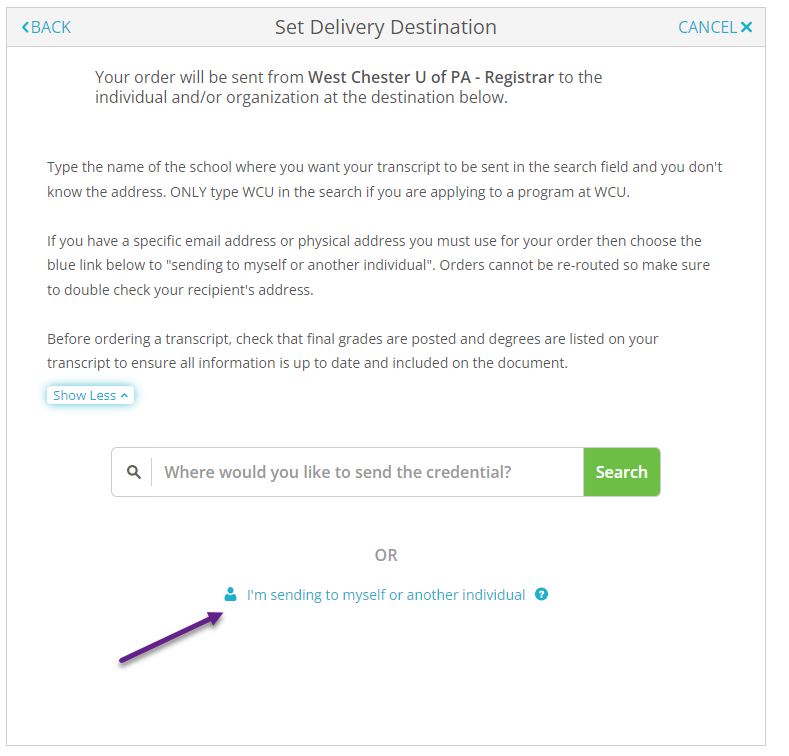Click the OR separator text
Viewport: 789px width, 756px height.
pos(386,555)
